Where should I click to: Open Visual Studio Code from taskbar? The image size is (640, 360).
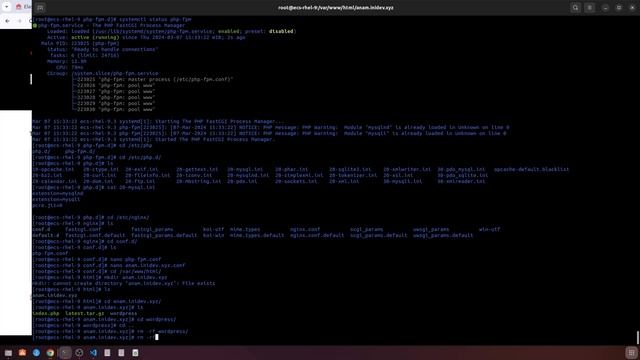point(93,353)
